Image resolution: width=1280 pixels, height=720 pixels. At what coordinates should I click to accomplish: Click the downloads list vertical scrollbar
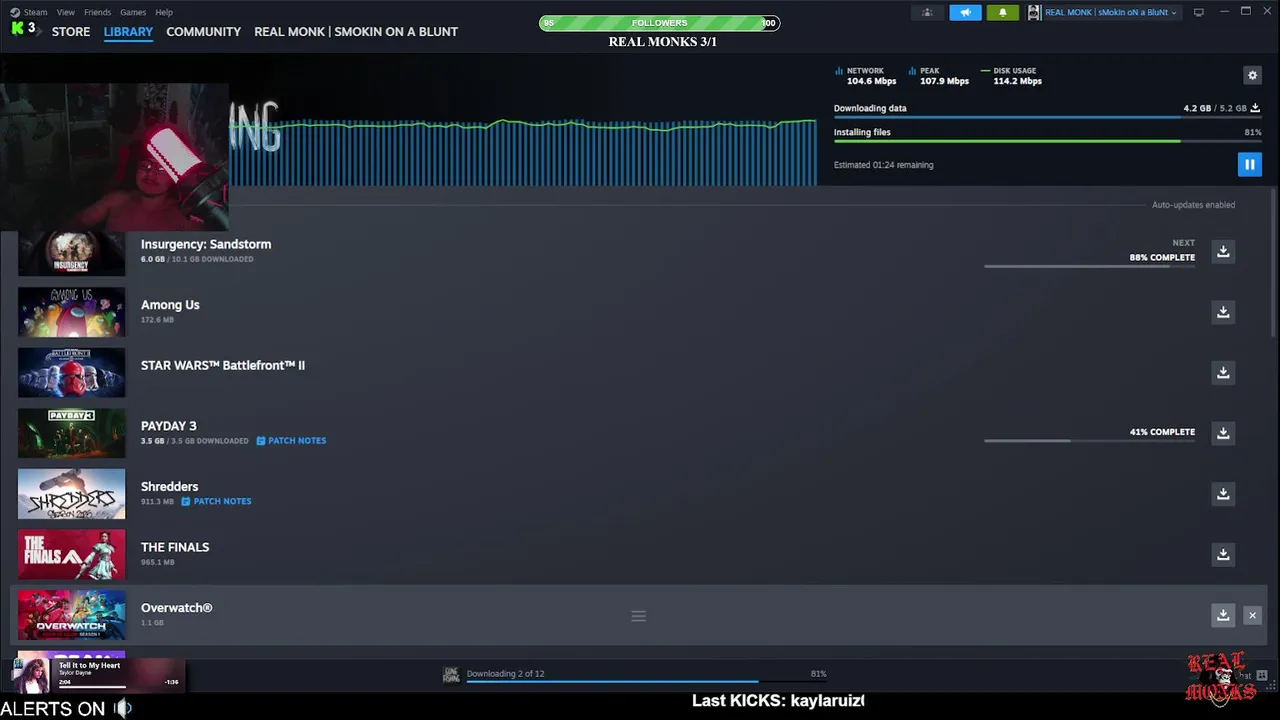pyautogui.click(x=1273, y=262)
